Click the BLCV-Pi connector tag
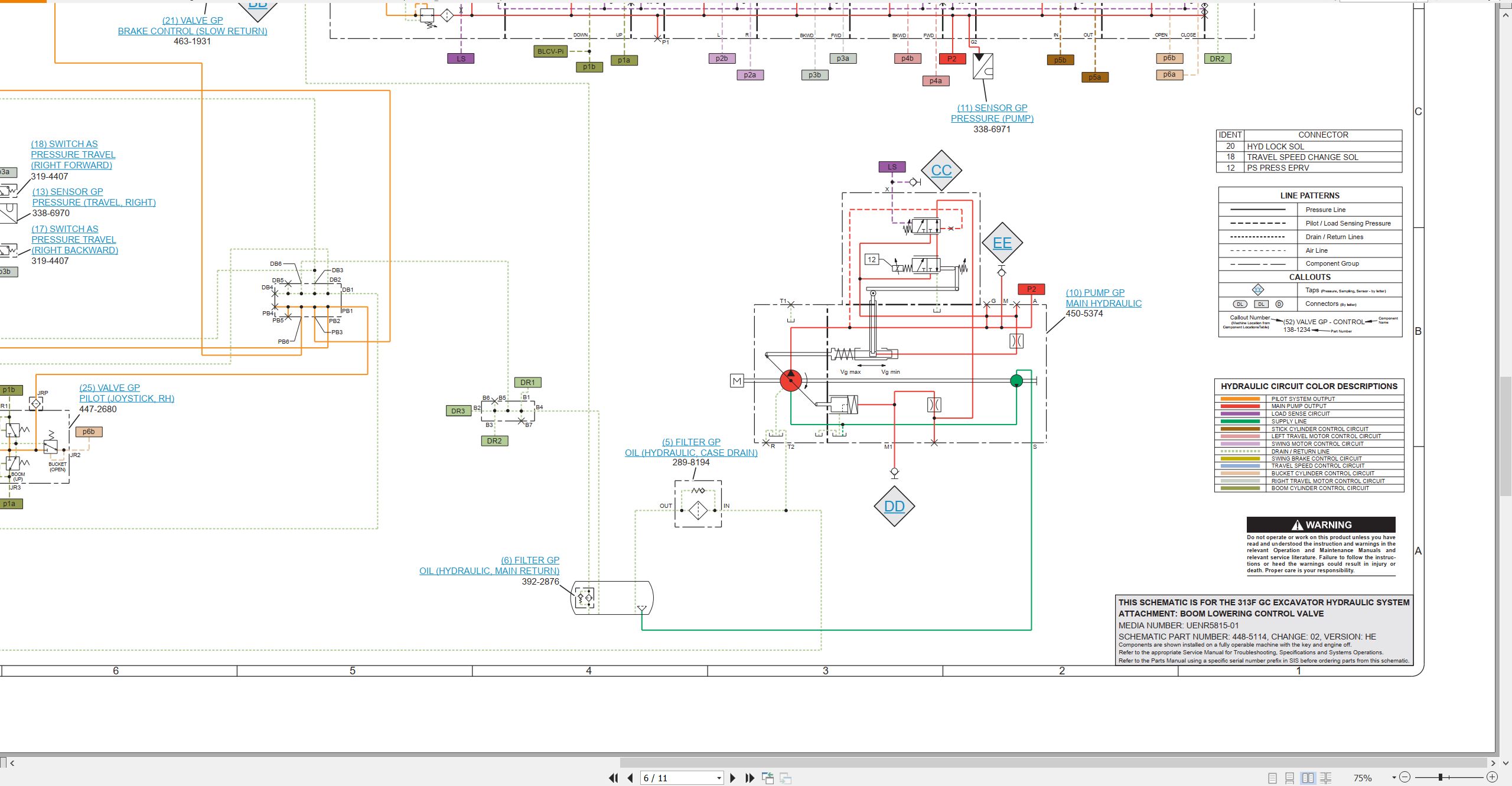Viewport: 1512px width, 786px height. 550,51
